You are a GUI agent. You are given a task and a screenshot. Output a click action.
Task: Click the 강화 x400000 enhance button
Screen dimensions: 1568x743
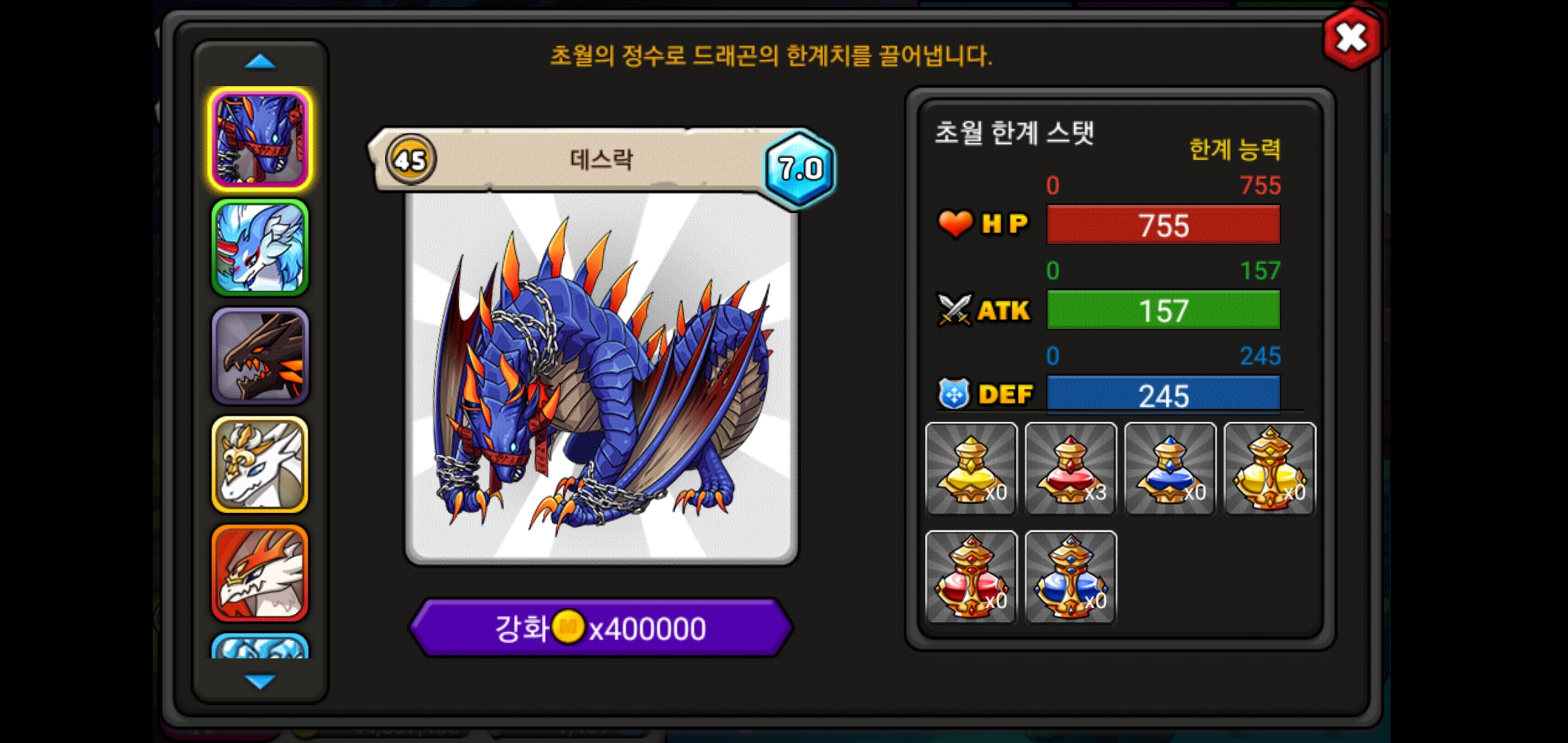coord(602,627)
